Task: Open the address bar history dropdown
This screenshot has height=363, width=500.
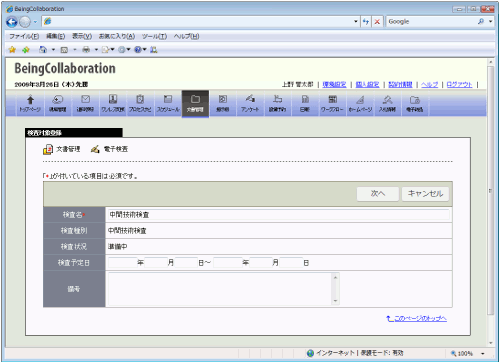Action: pyautogui.click(x=356, y=22)
